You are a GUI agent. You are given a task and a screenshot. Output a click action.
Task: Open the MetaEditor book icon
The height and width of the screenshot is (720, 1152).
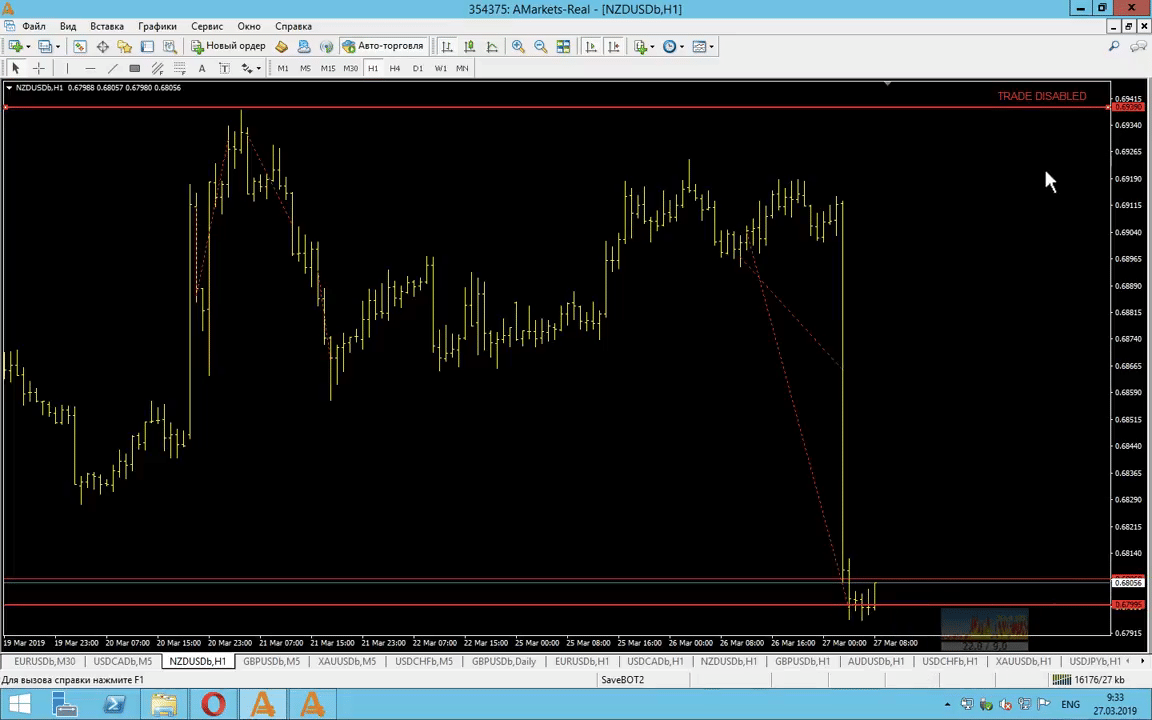281,46
